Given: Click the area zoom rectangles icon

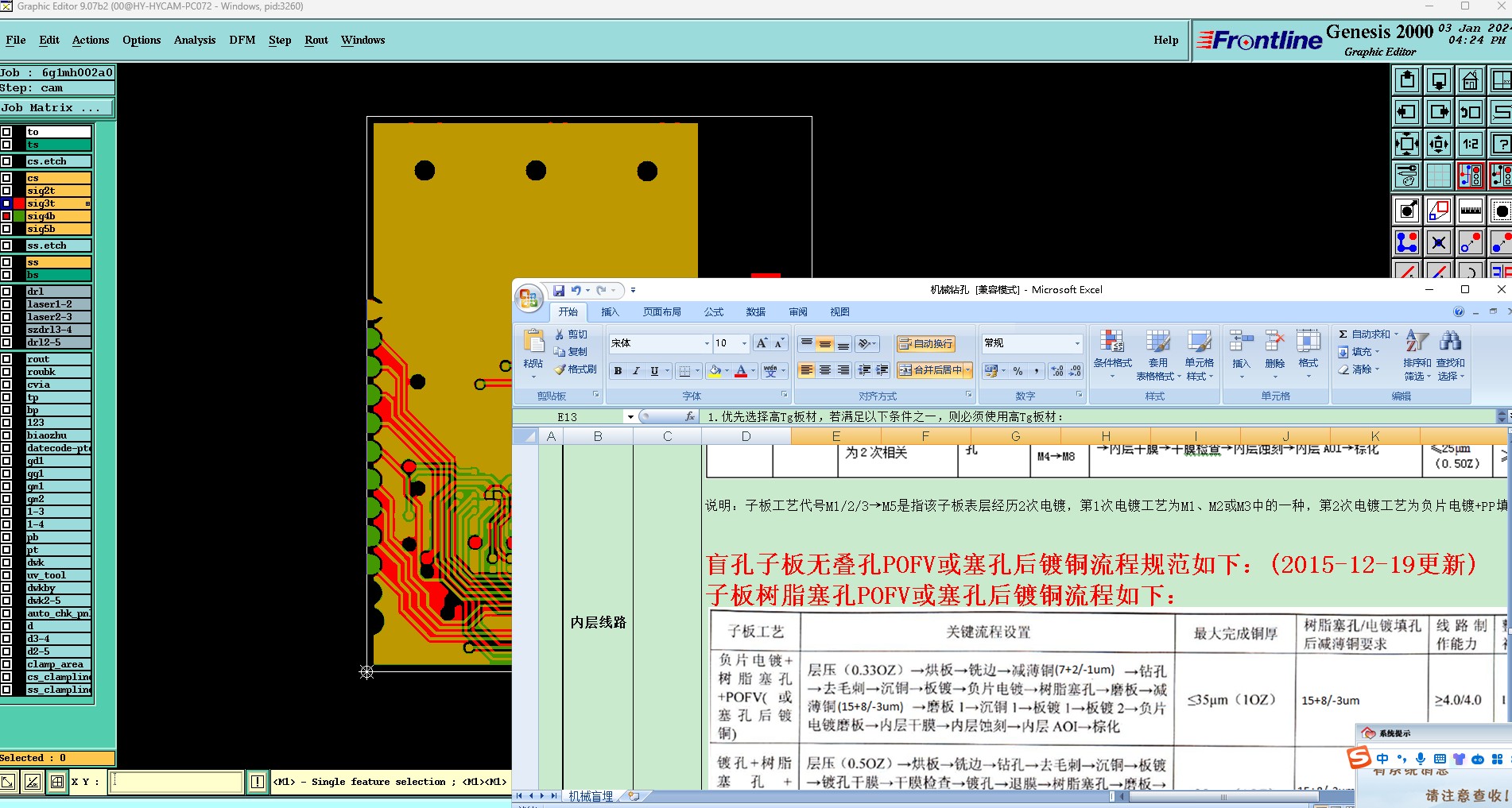Looking at the screenshot, I should tap(1439, 211).
